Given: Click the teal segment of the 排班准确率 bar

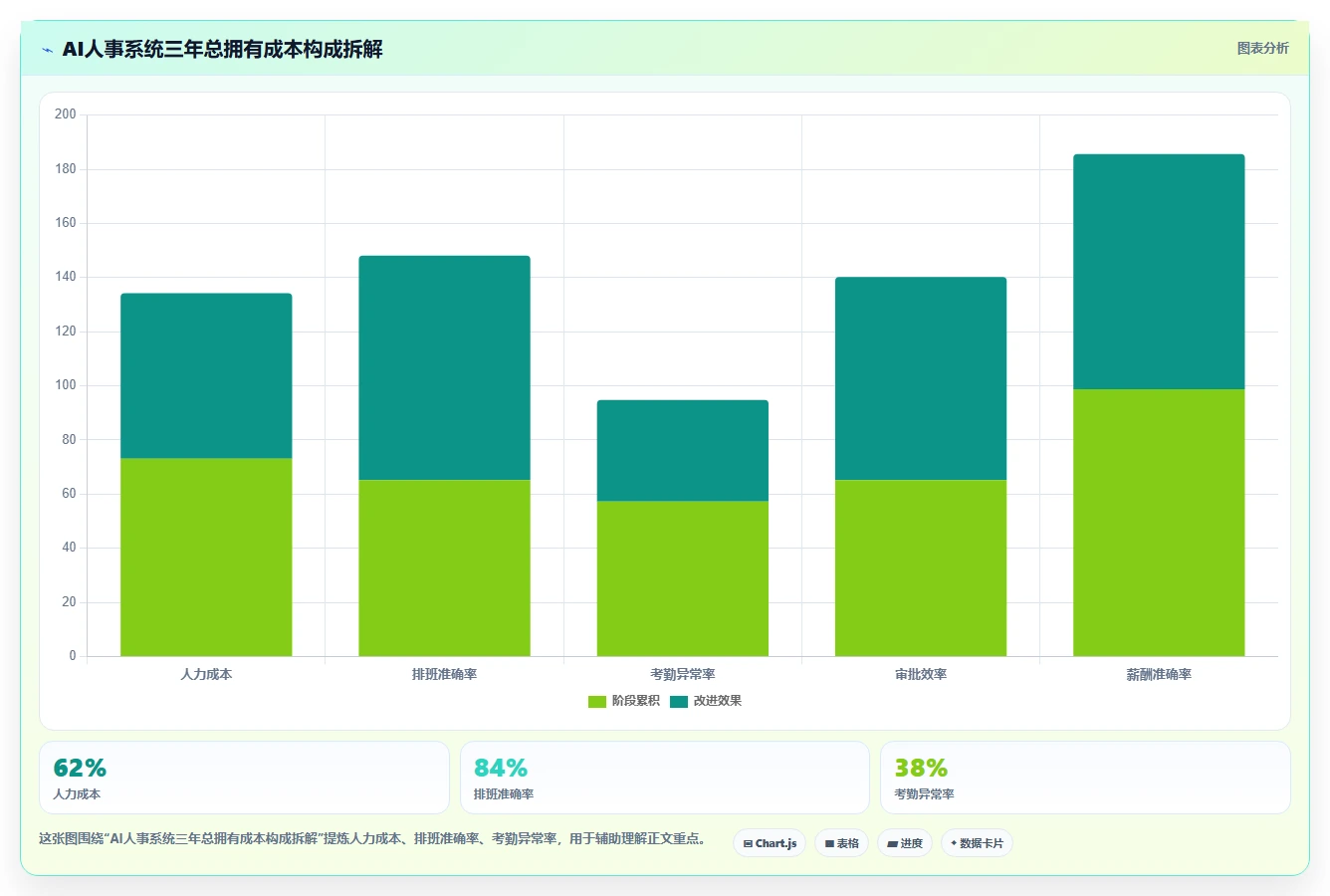Looking at the screenshot, I should (x=444, y=368).
